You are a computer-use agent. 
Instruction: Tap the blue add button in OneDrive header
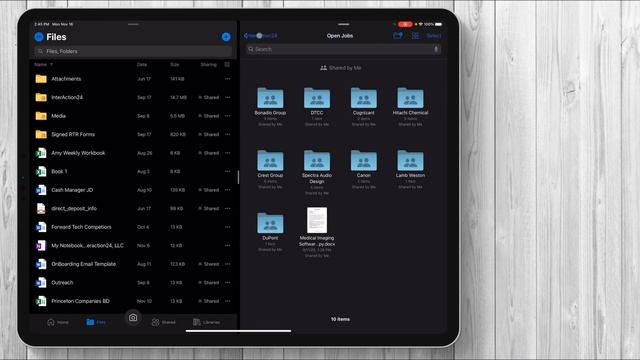point(226,37)
